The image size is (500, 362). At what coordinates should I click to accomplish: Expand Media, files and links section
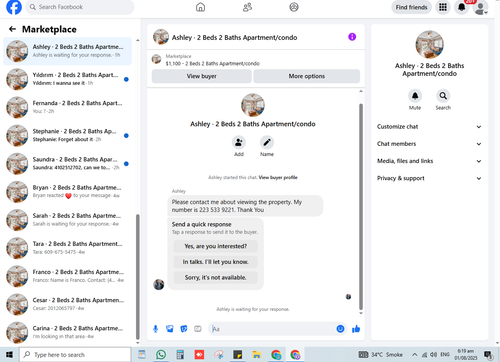429,161
